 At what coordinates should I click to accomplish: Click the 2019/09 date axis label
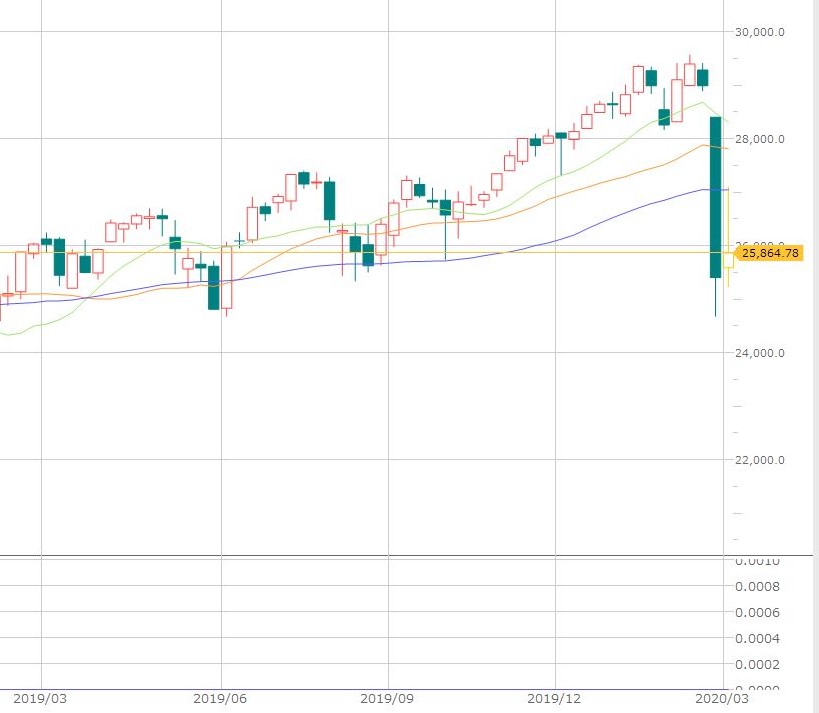pyautogui.click(x=387, y=698)
